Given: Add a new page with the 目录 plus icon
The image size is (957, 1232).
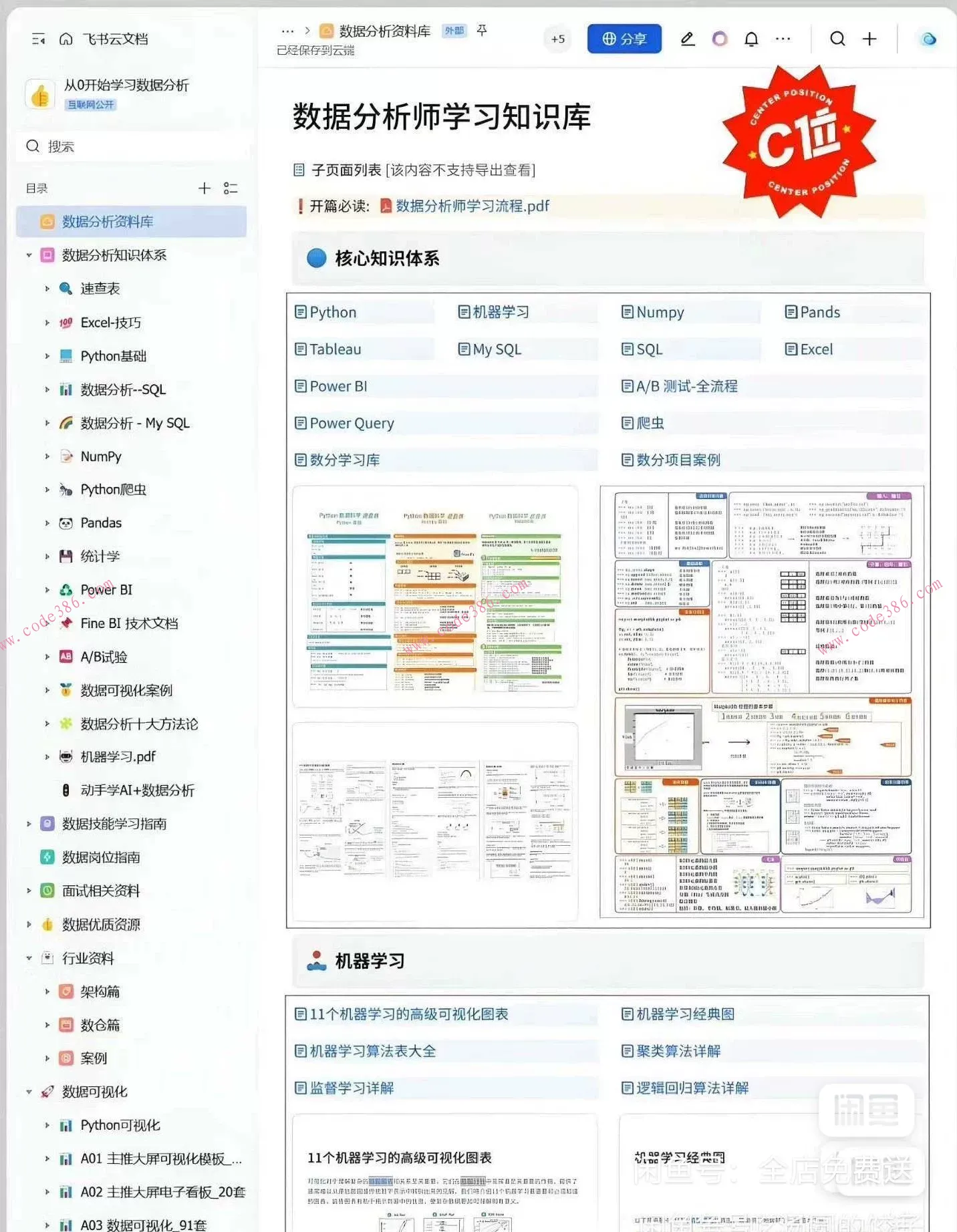Looking at the screenshot, I should 204,188.
